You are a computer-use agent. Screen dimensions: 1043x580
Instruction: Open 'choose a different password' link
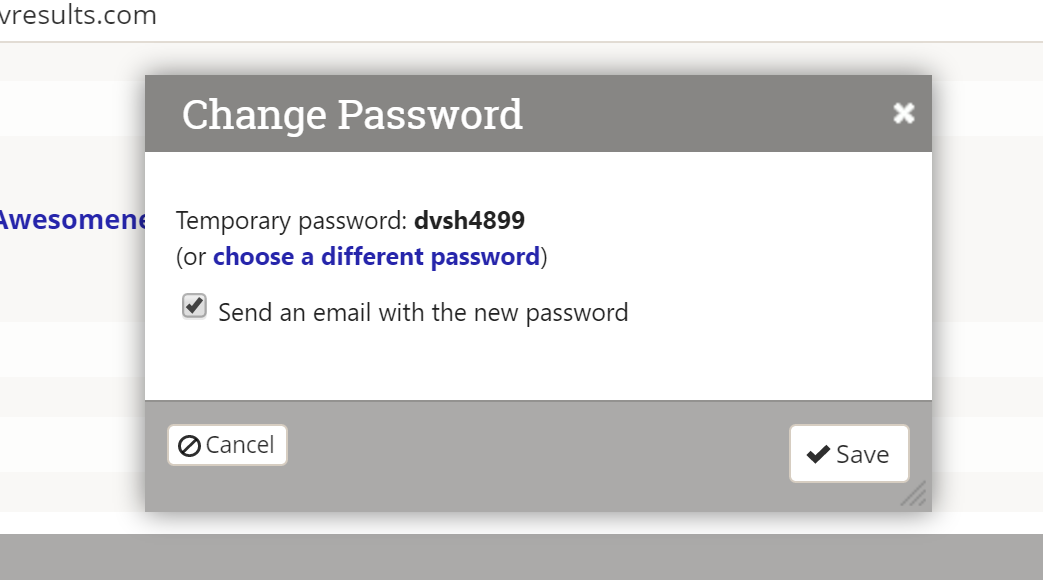[x=376, y=257]
